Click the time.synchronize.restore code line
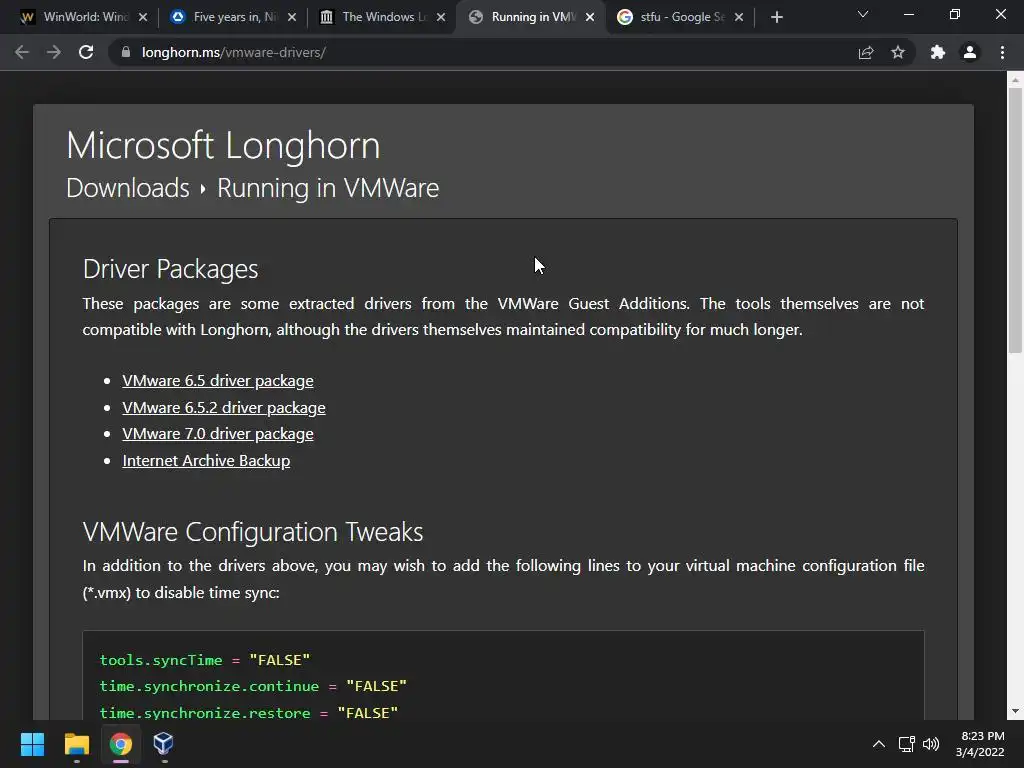1024x768 pixels. (x=249, y=713)
